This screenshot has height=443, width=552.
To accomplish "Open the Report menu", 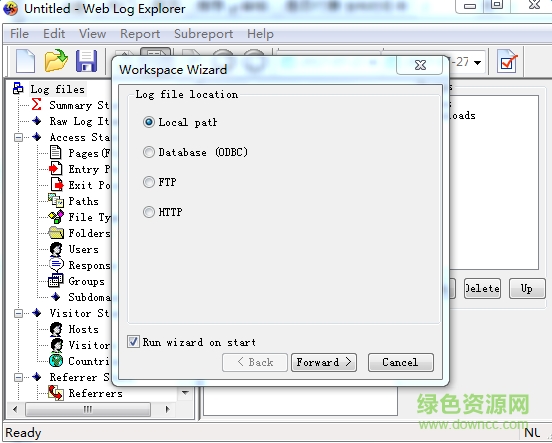I will coord(140,34).
